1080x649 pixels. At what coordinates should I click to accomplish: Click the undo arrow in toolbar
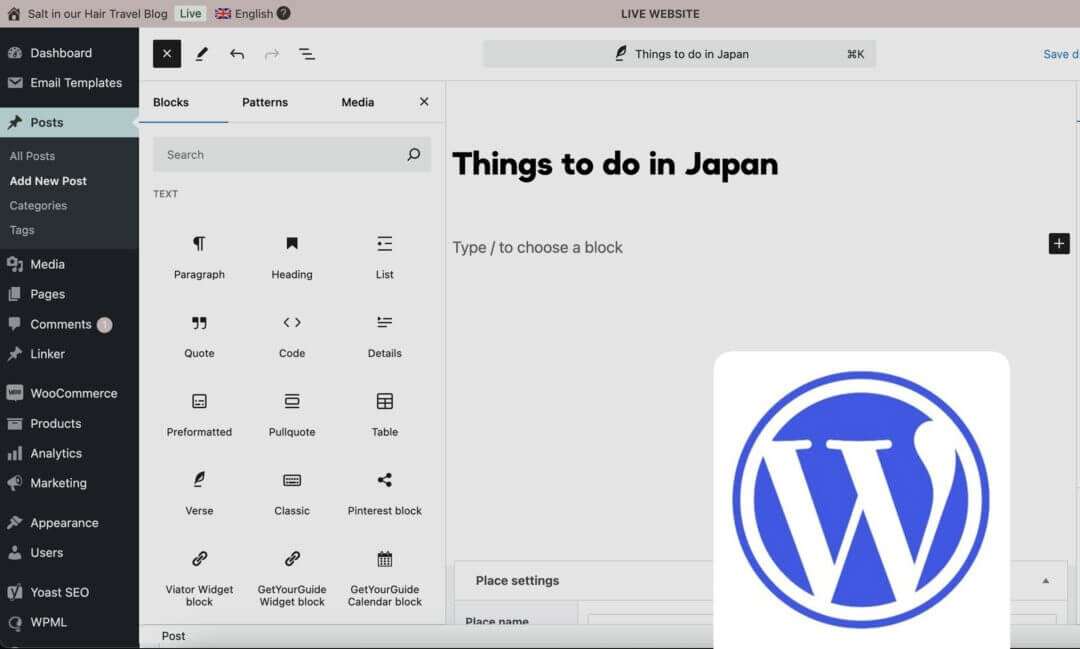(237, 54)
